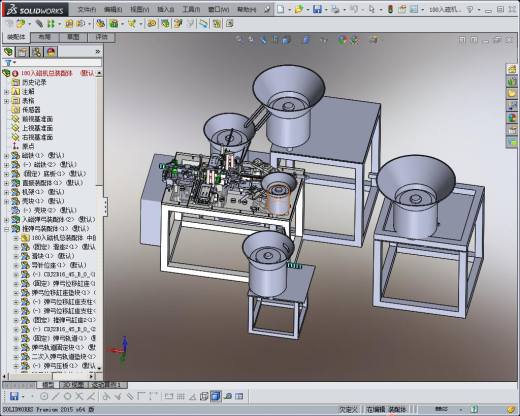
Task: Click the Print icon in top toolbar
Action: click(336, 10)
